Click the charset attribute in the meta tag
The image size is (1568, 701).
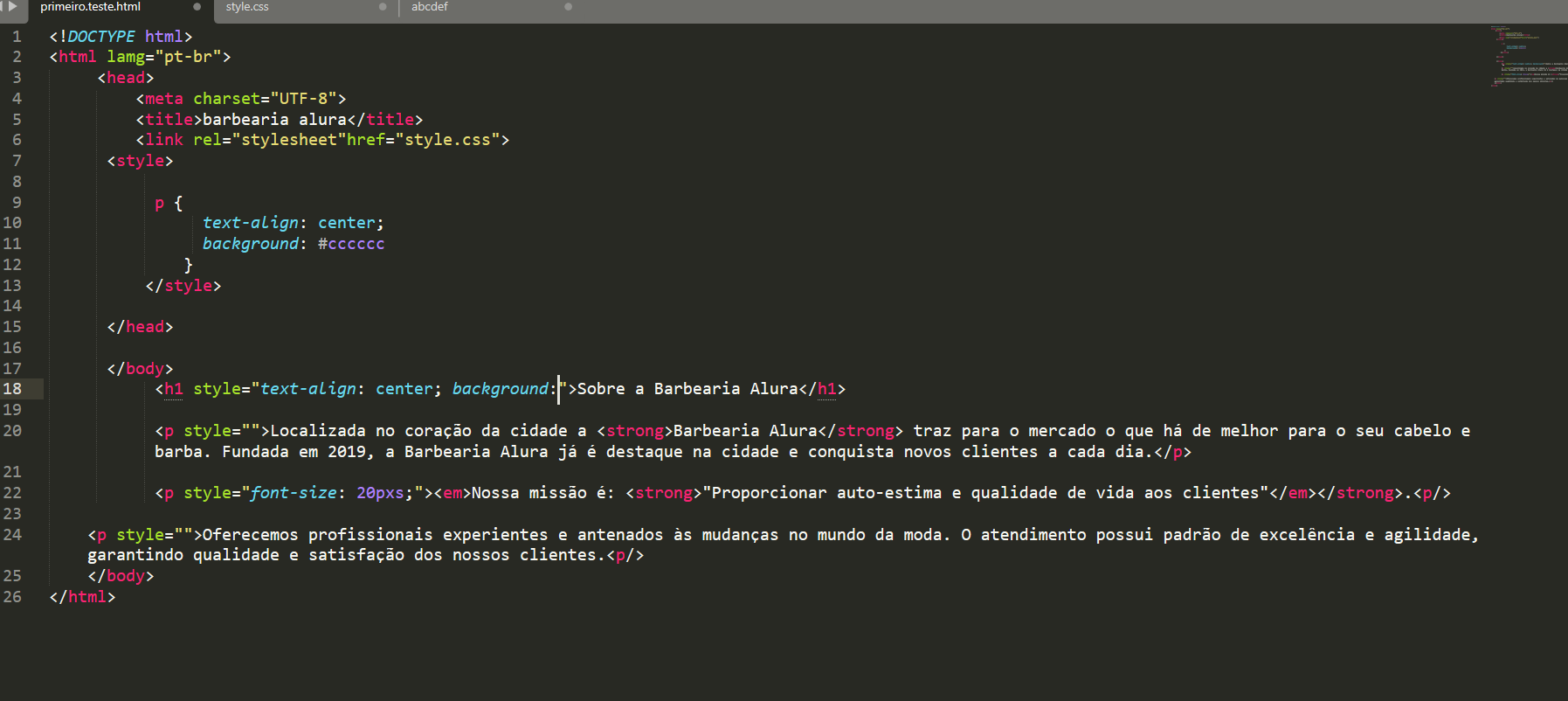(227, 99)
